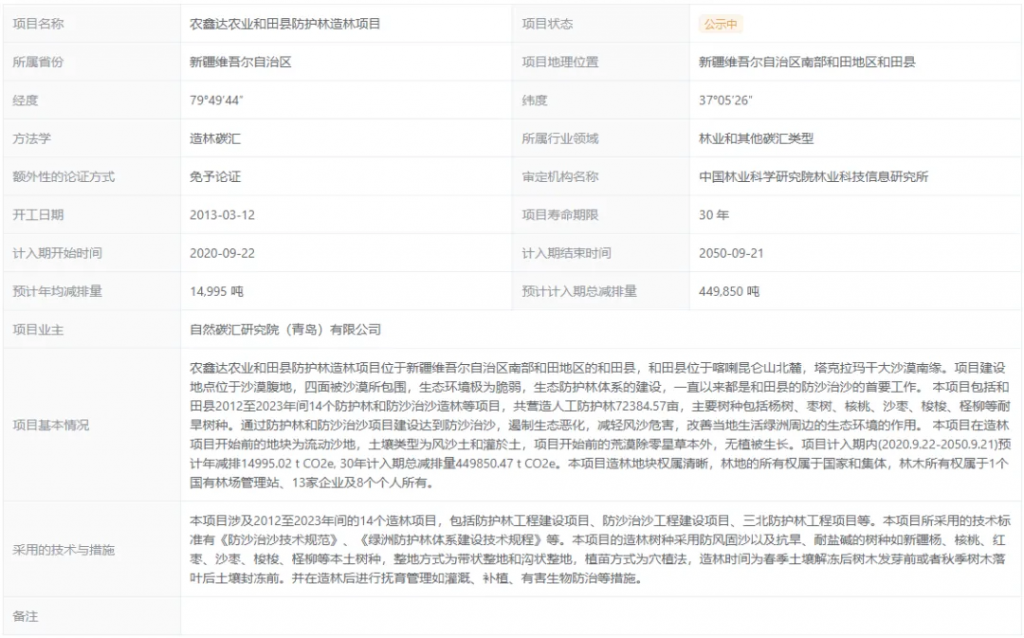Select the 免予论证 additionality value
The height and width of the screenshot is (638, 1024).
[x=215, y=177]
